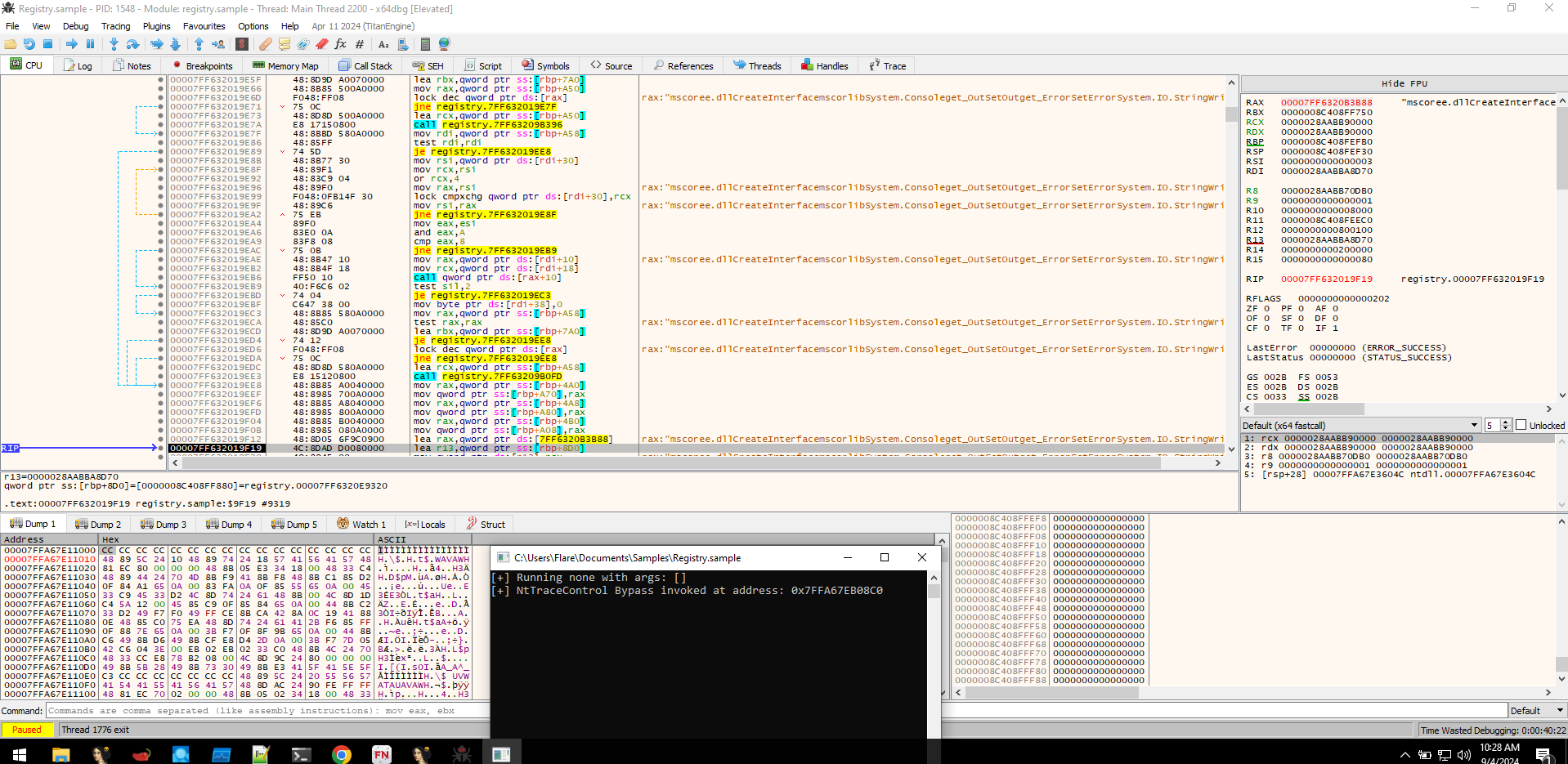
Task: Open the Calculator toolbar icon
Action: 425,44
